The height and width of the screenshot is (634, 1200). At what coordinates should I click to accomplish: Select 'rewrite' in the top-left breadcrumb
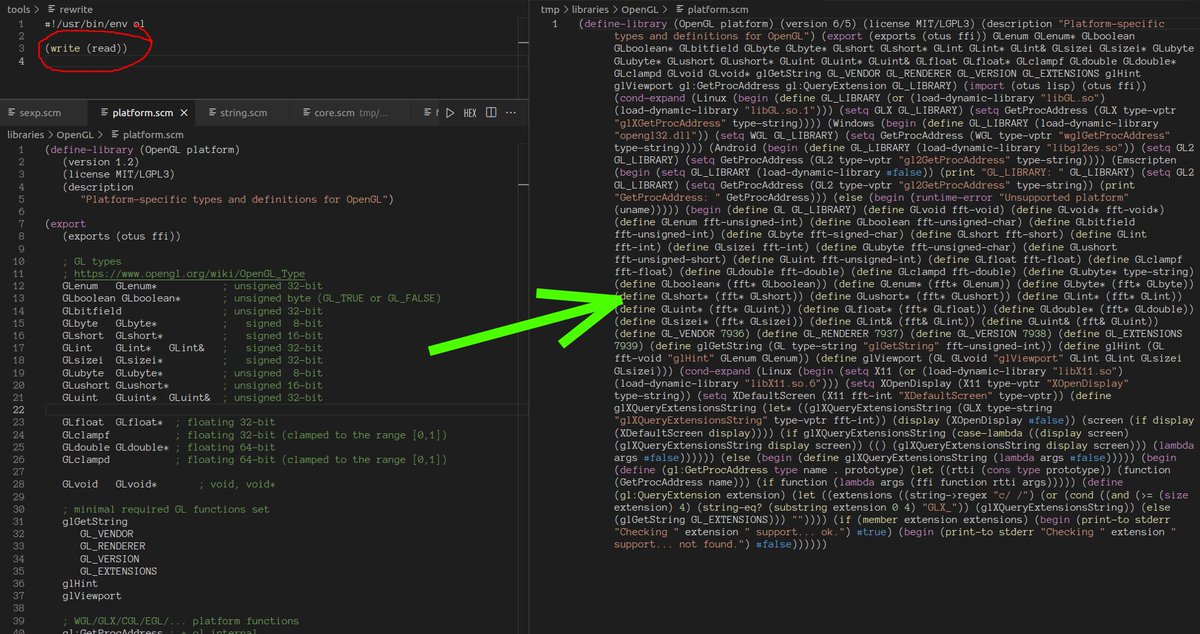tap(75, 9)
